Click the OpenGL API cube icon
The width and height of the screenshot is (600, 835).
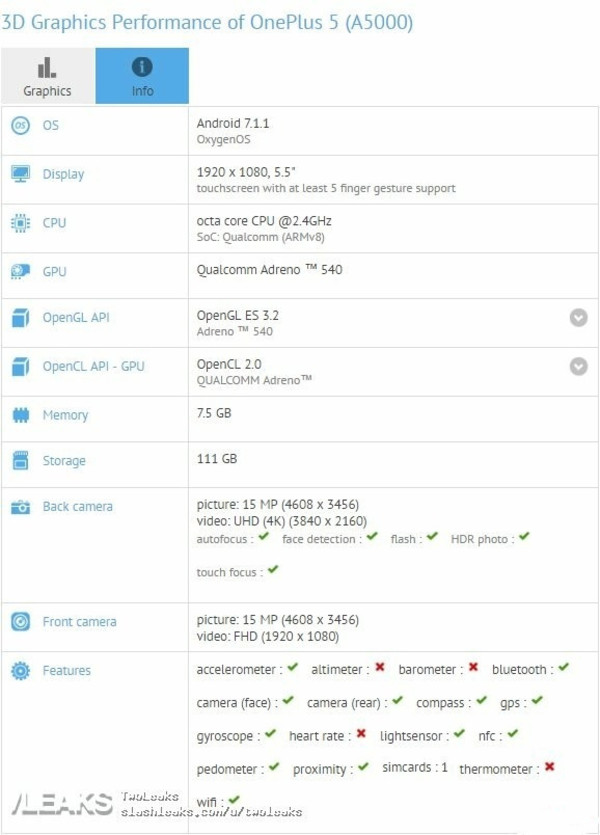point(20,319)
